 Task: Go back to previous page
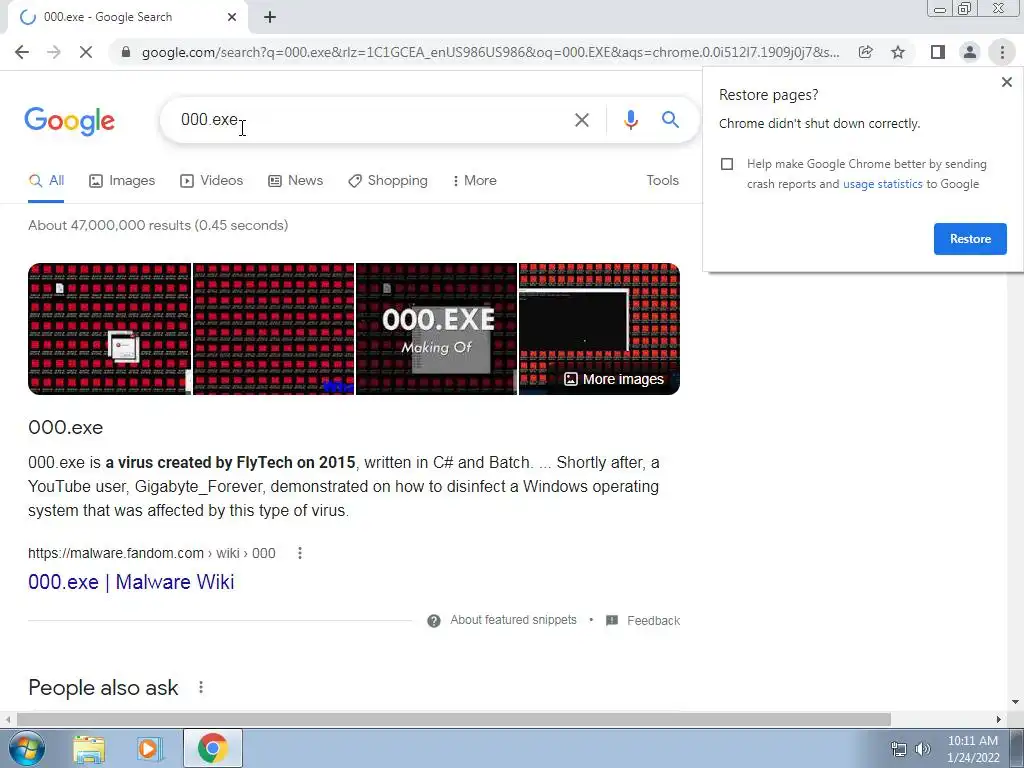click(x=22, y=52)
